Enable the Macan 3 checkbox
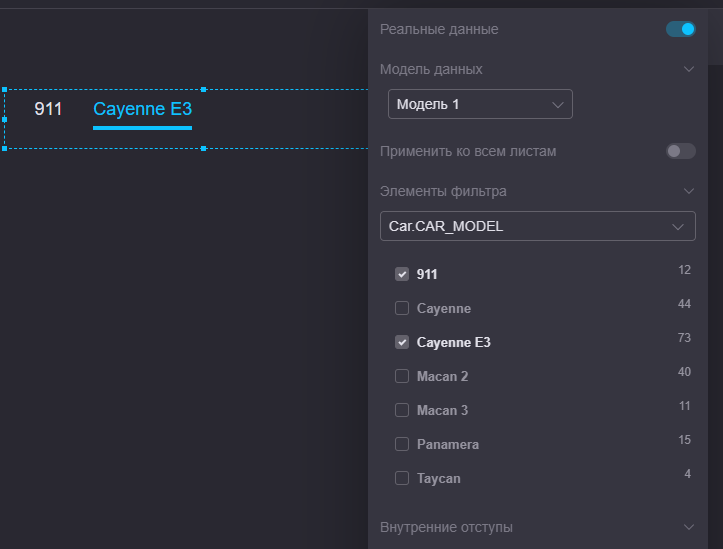This screenshot has height=549, width=723. pyautogui.click(x=402, y=410)
